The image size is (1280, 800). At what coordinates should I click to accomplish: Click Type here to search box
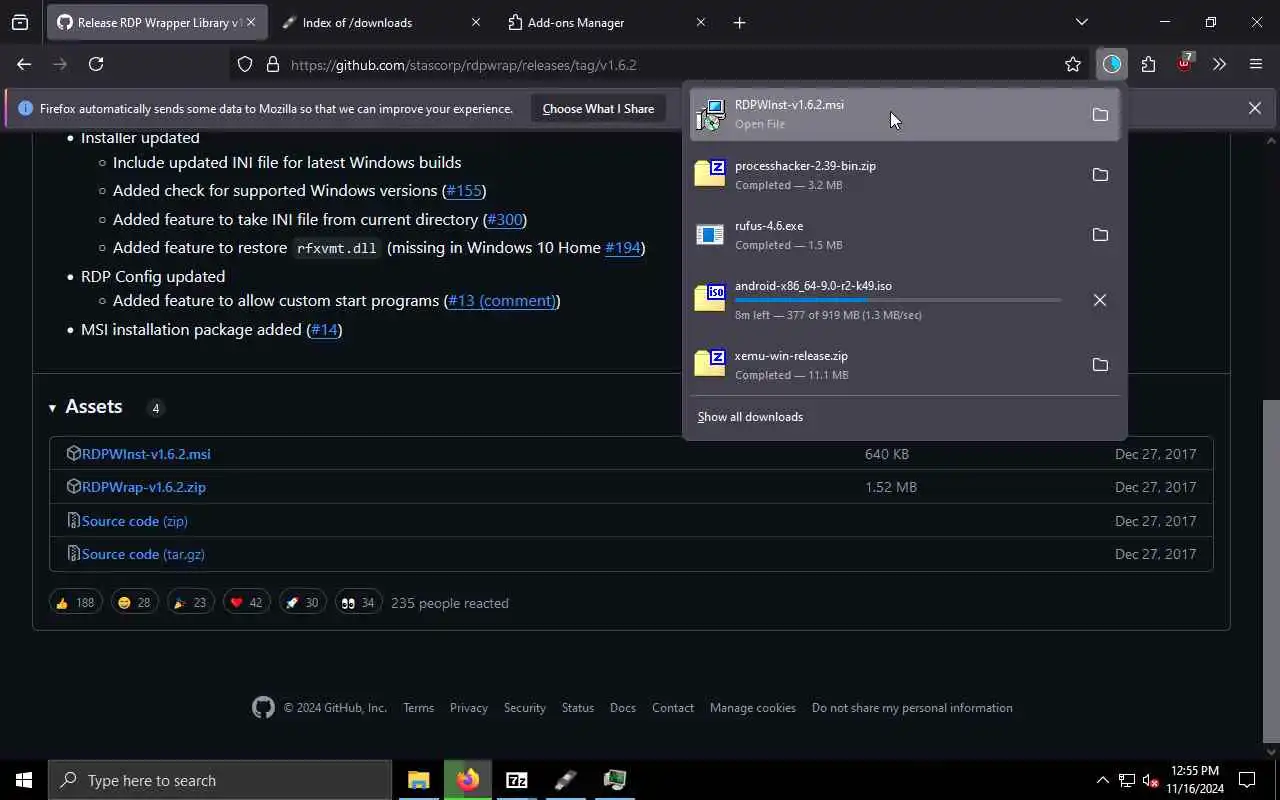[x=220, y=780]
